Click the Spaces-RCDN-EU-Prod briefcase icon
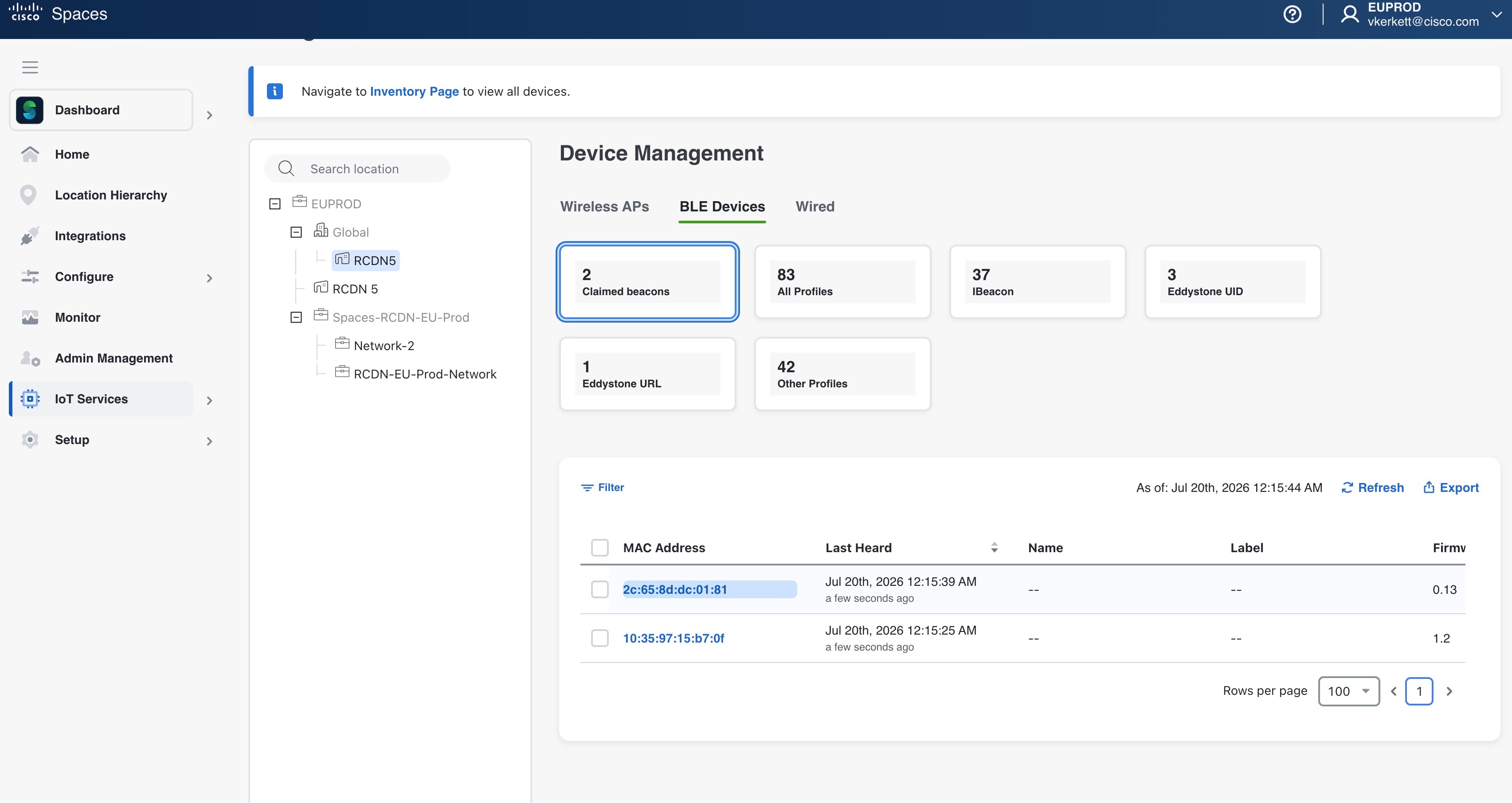The image size is (1512, 803). [321, 315]
